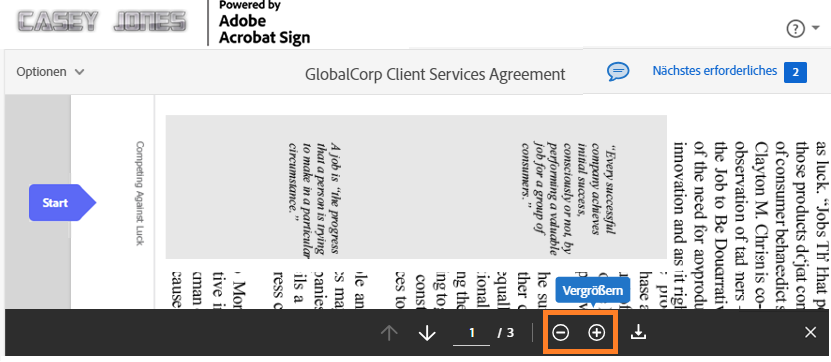The width and height of the screenshot is (831, 362).
Task: Click the Casey Jones logo
Action: pos(102,21)
